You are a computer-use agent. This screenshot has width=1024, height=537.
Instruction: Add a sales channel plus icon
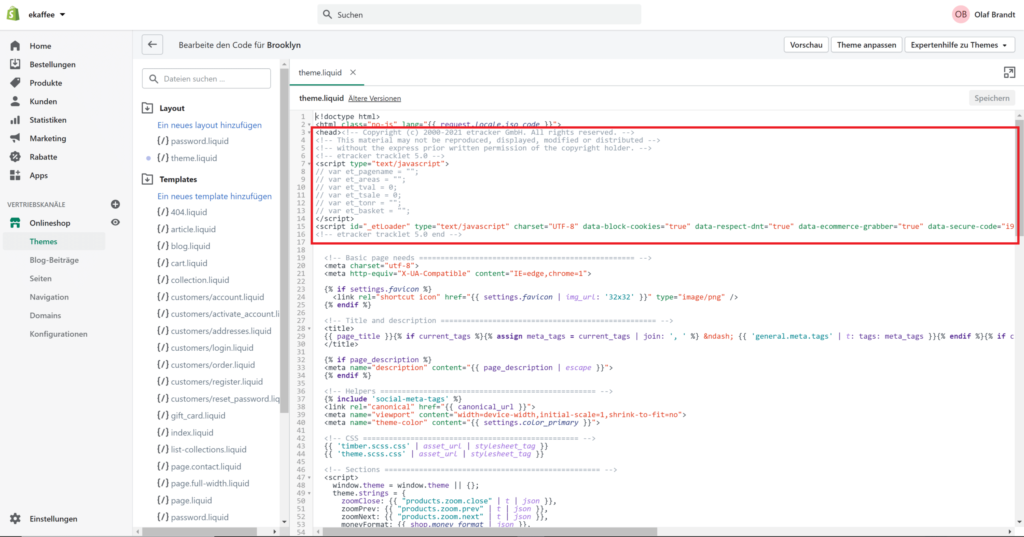[116, 204]
